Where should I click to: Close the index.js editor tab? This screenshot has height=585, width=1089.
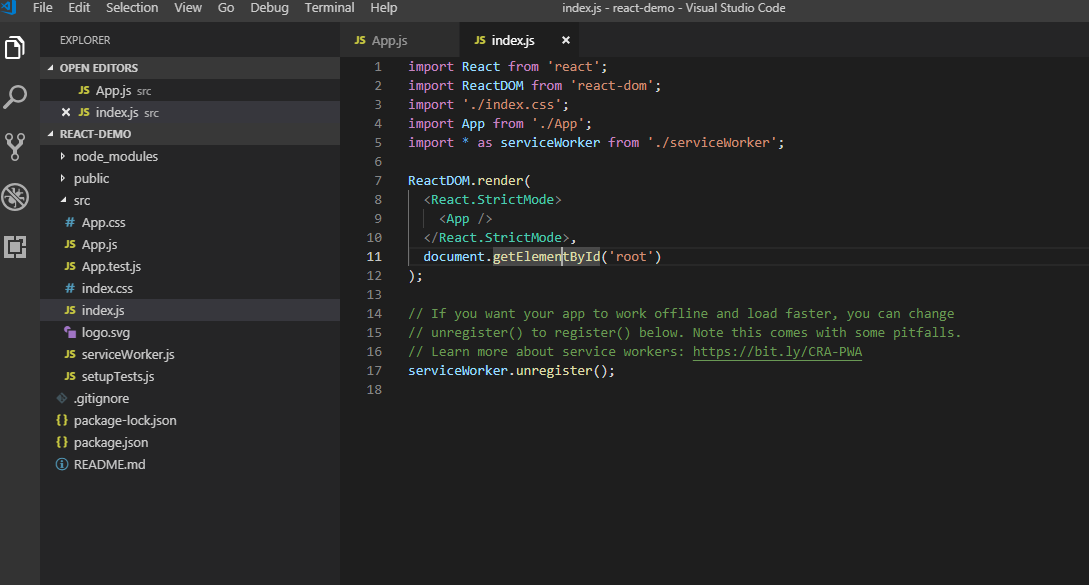click(566, 40)
